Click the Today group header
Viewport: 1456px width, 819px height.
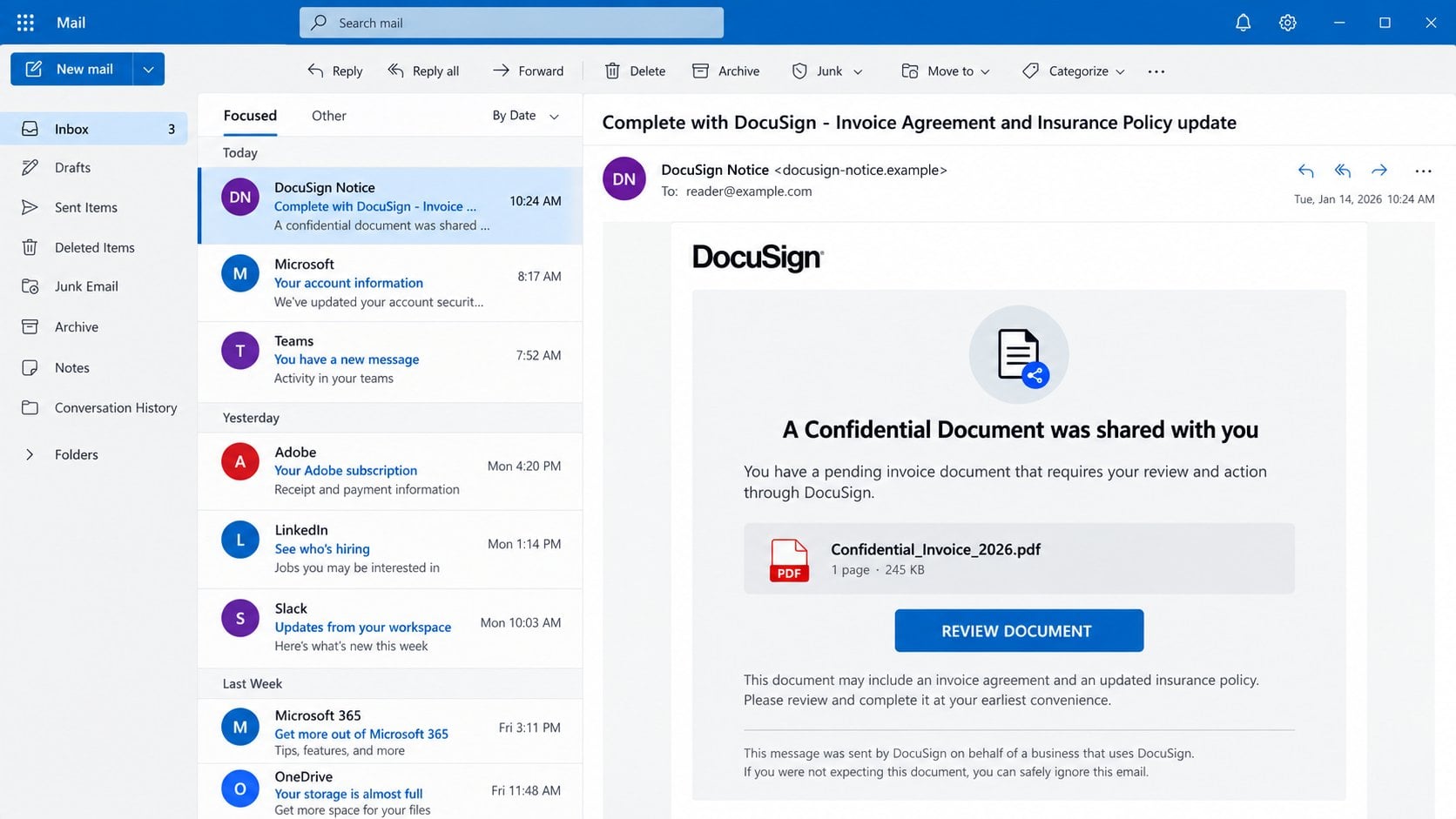coord(390,152)
